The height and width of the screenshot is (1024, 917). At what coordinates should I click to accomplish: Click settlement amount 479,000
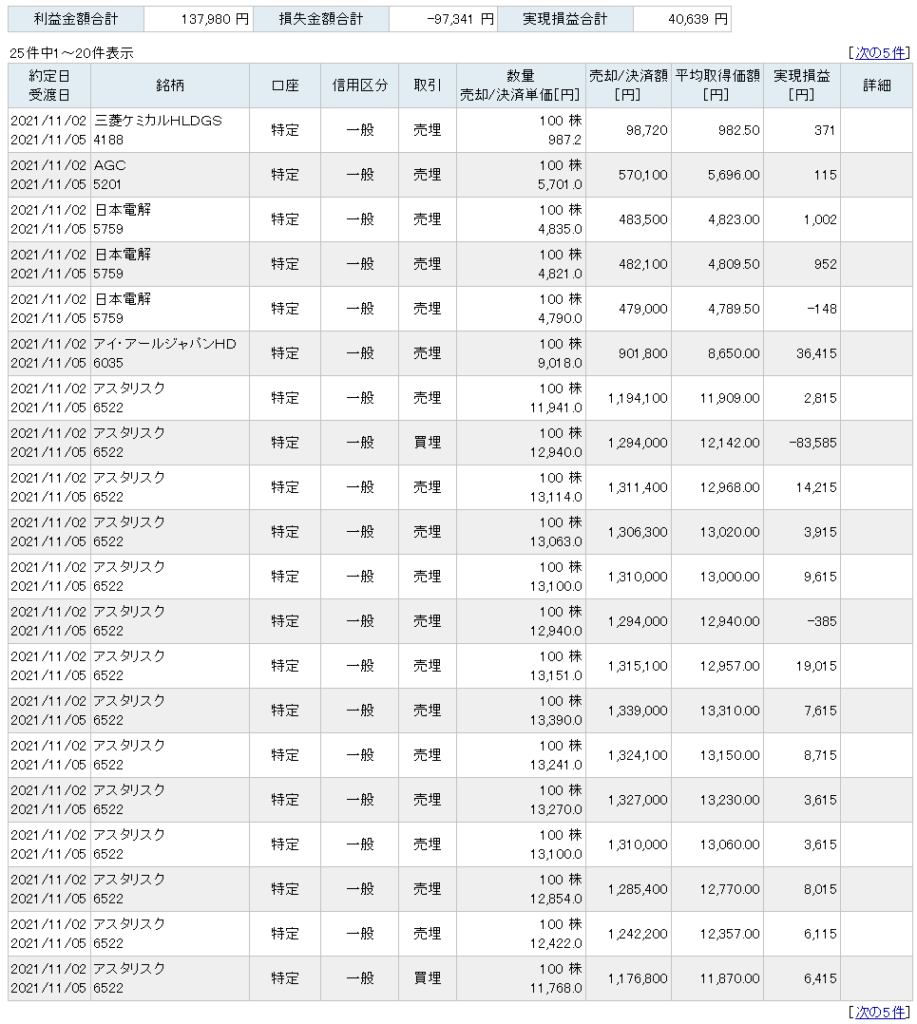click(643, 309)
